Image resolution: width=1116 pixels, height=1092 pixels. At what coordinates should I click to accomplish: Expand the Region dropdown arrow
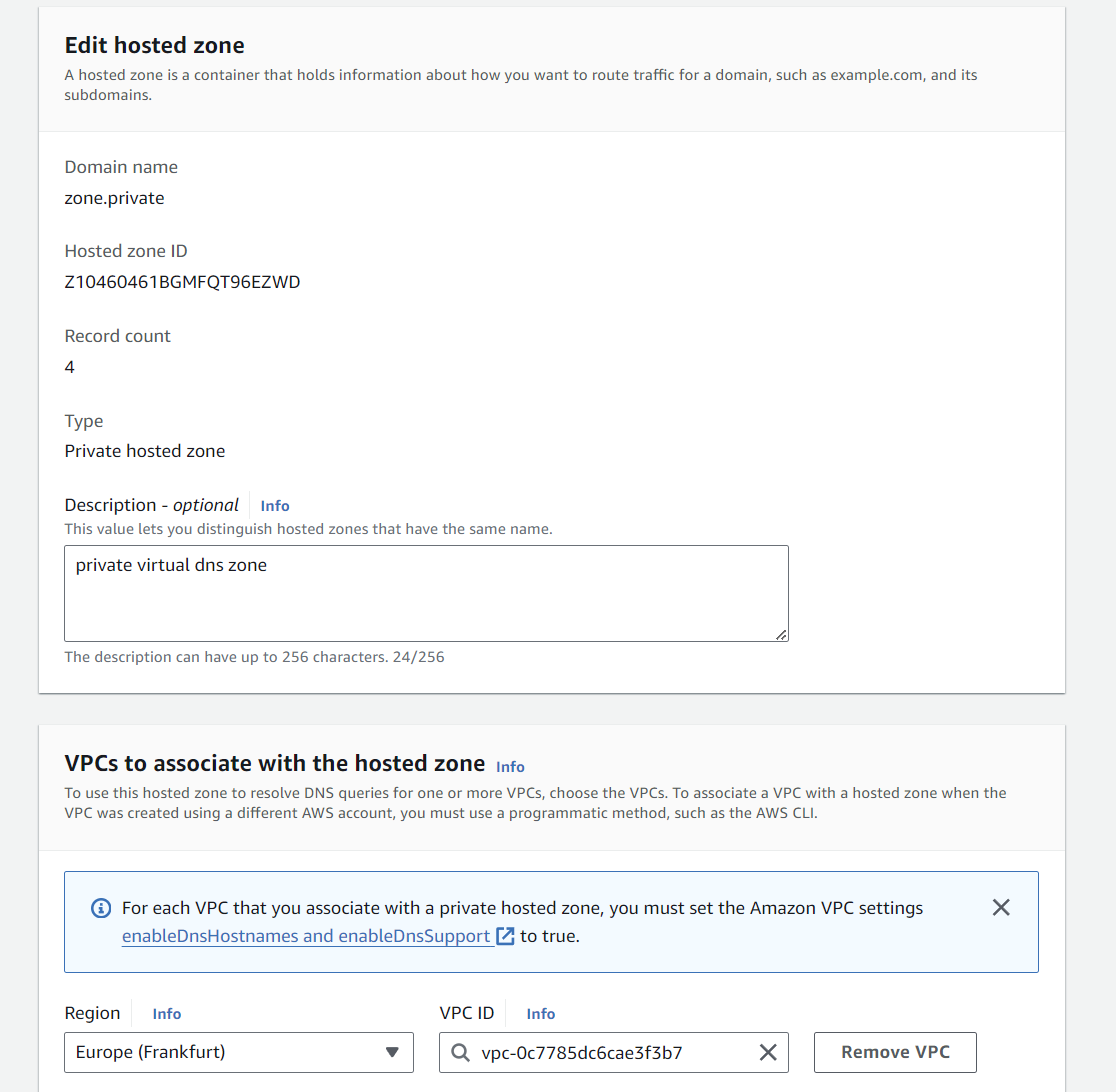tap(392, 1052)
